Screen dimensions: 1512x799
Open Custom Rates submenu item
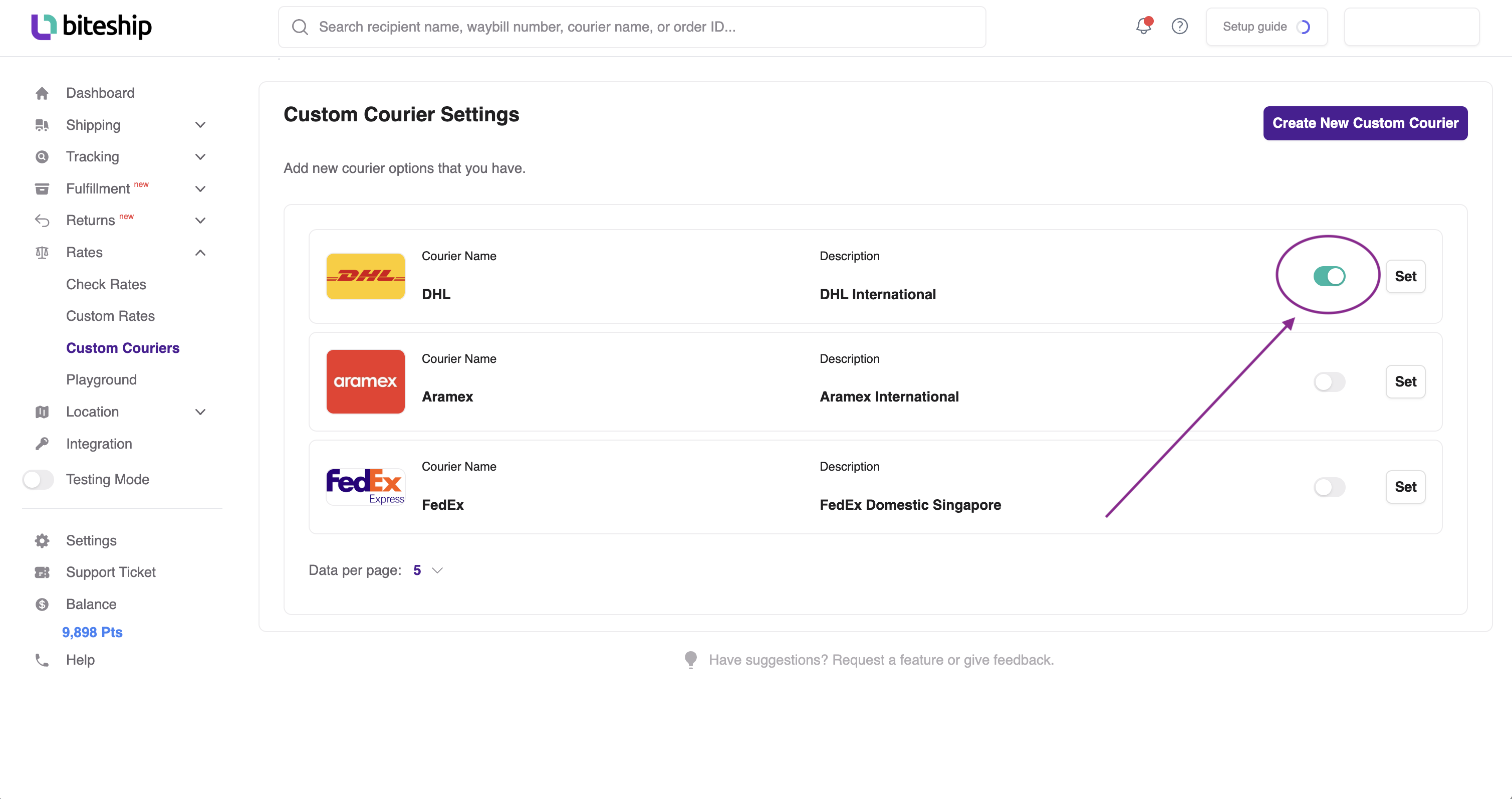pos(110,316)
